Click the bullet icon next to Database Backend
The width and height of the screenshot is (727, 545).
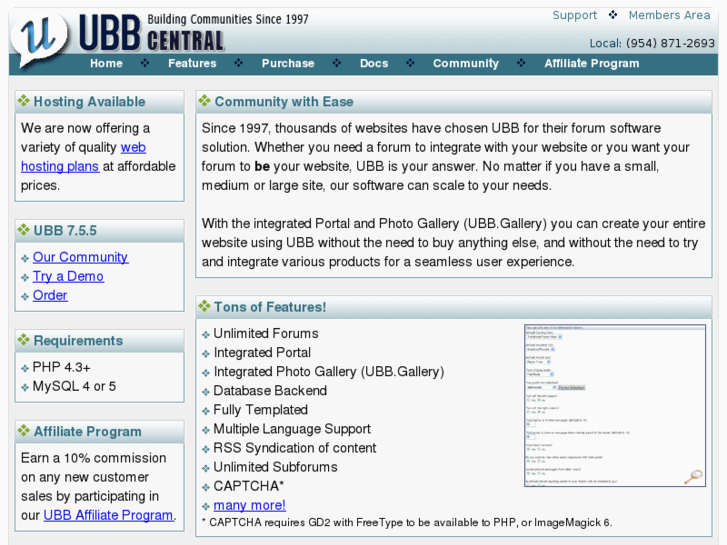[x=206, y=392]
